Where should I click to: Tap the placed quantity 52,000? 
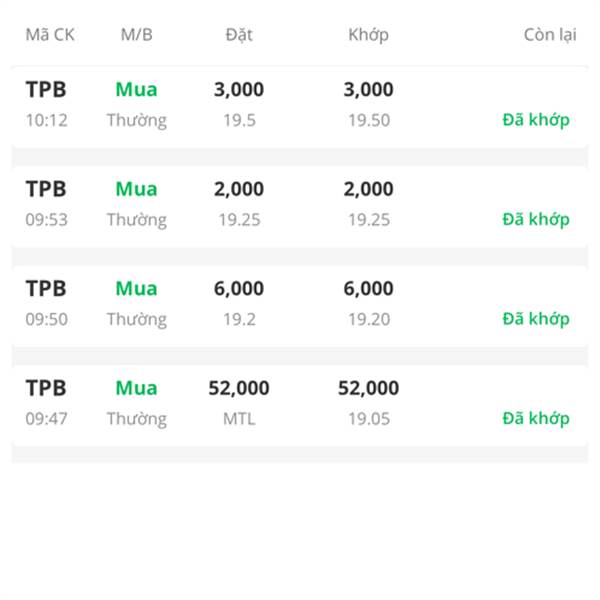pyautogui.click(x=239, y=388)
